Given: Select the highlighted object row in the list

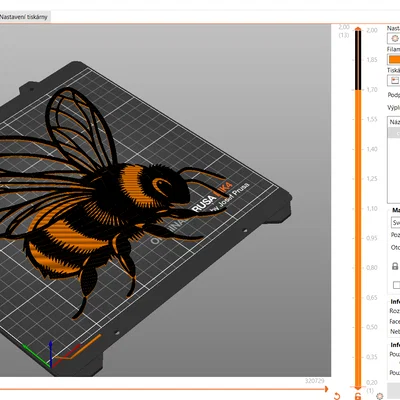Looking at the screenshot, I should 394,133.
